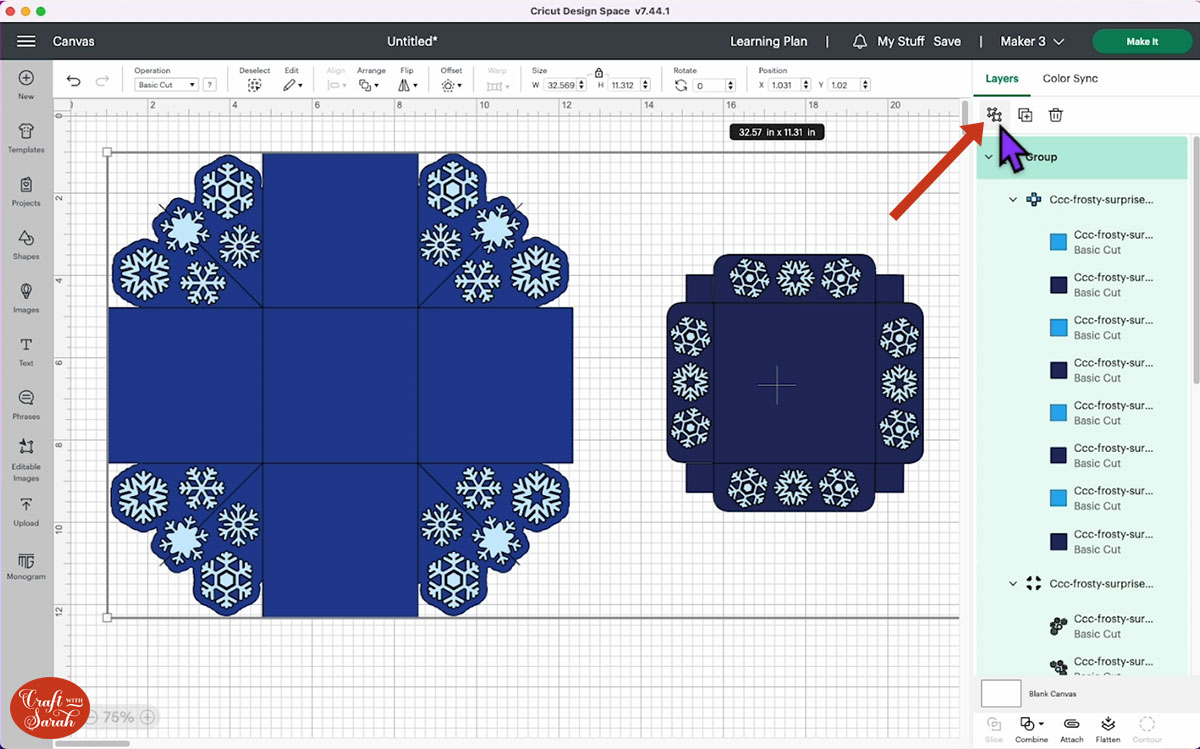Open the Shapes tool
The height and width of the screenshot is (749, 1200).
click(x=26, y=244)
